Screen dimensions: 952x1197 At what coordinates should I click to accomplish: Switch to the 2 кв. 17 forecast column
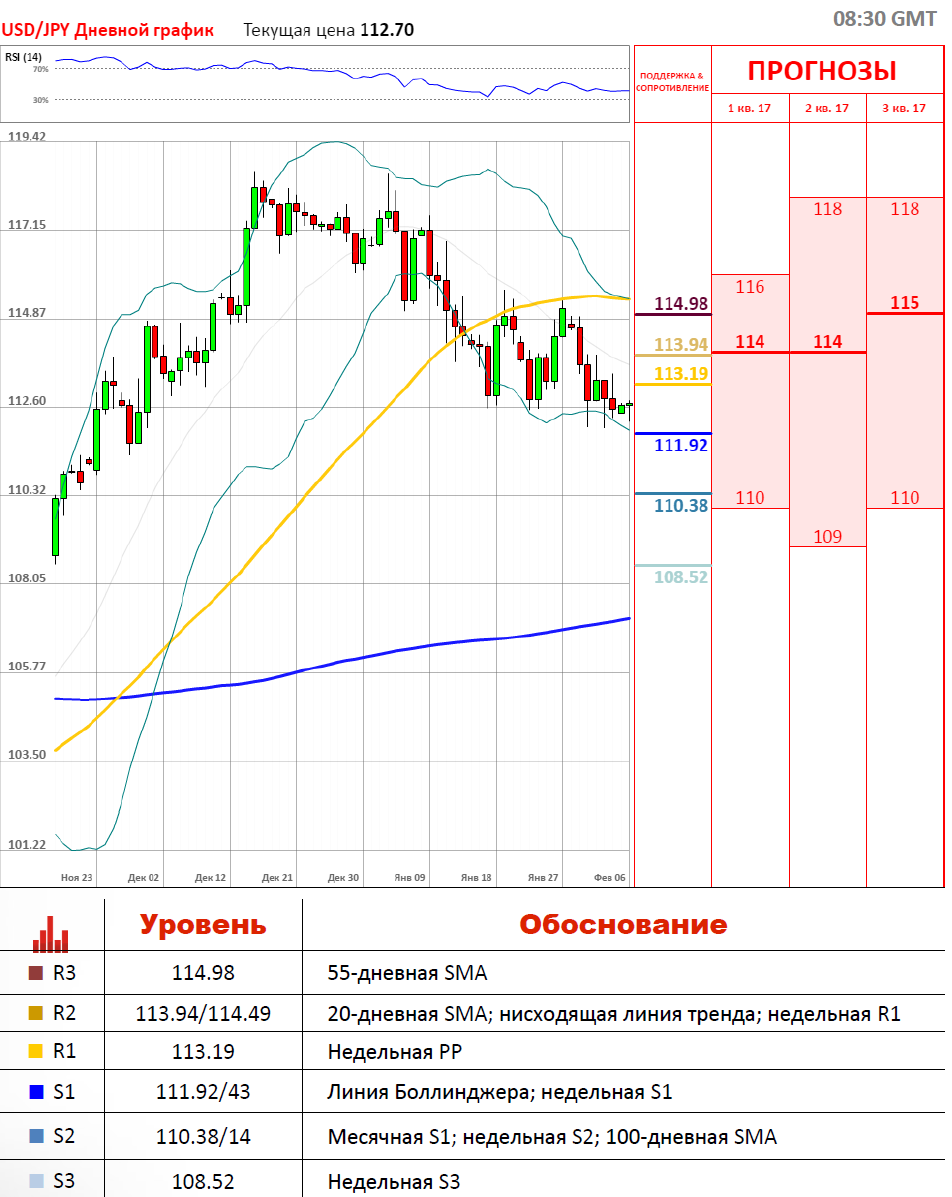(x=827, y=108)
